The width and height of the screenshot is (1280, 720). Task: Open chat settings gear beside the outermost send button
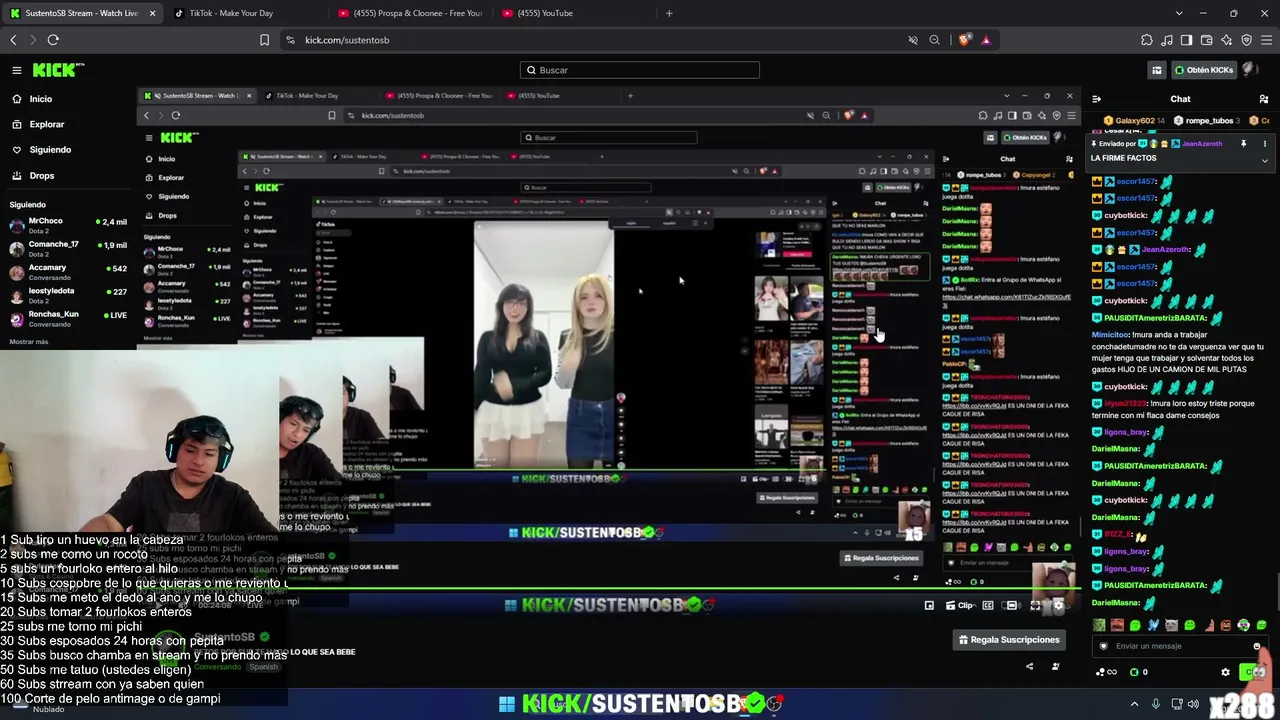tap(1226, 672)
